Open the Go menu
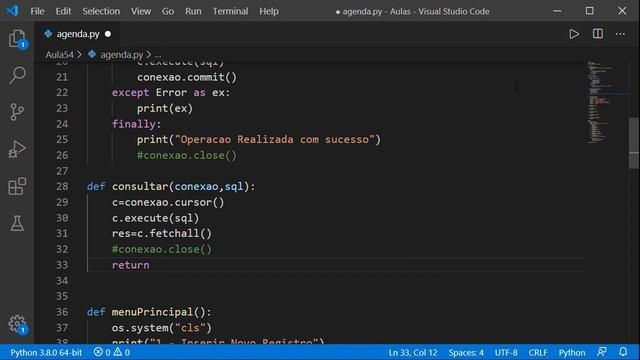This screenshot has height=360, width=640. 168,11
